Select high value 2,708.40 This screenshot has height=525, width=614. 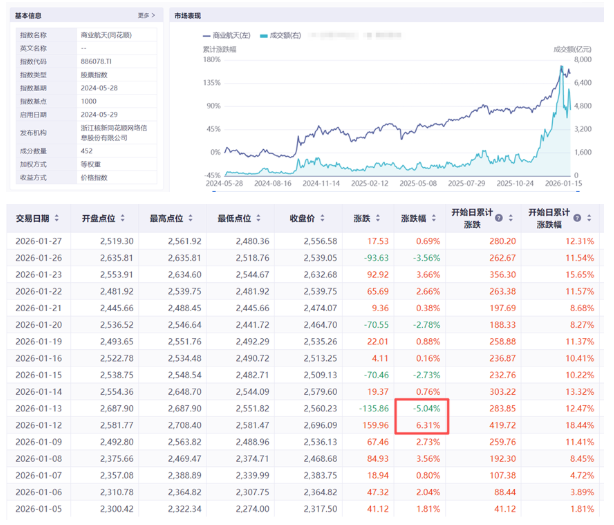[x=184, y=426]
